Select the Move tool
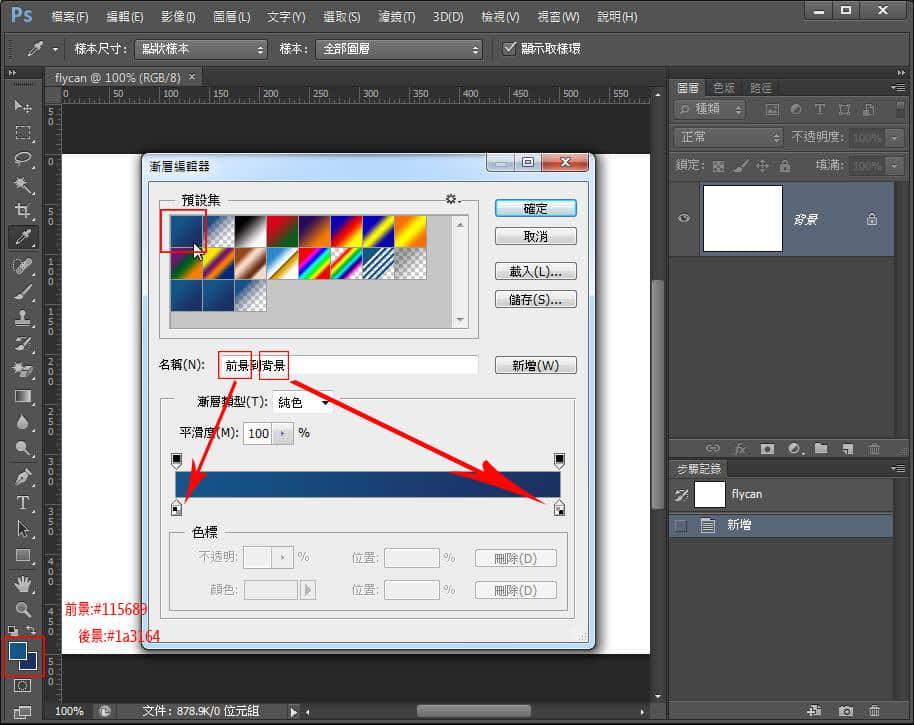 pos(23,105)
